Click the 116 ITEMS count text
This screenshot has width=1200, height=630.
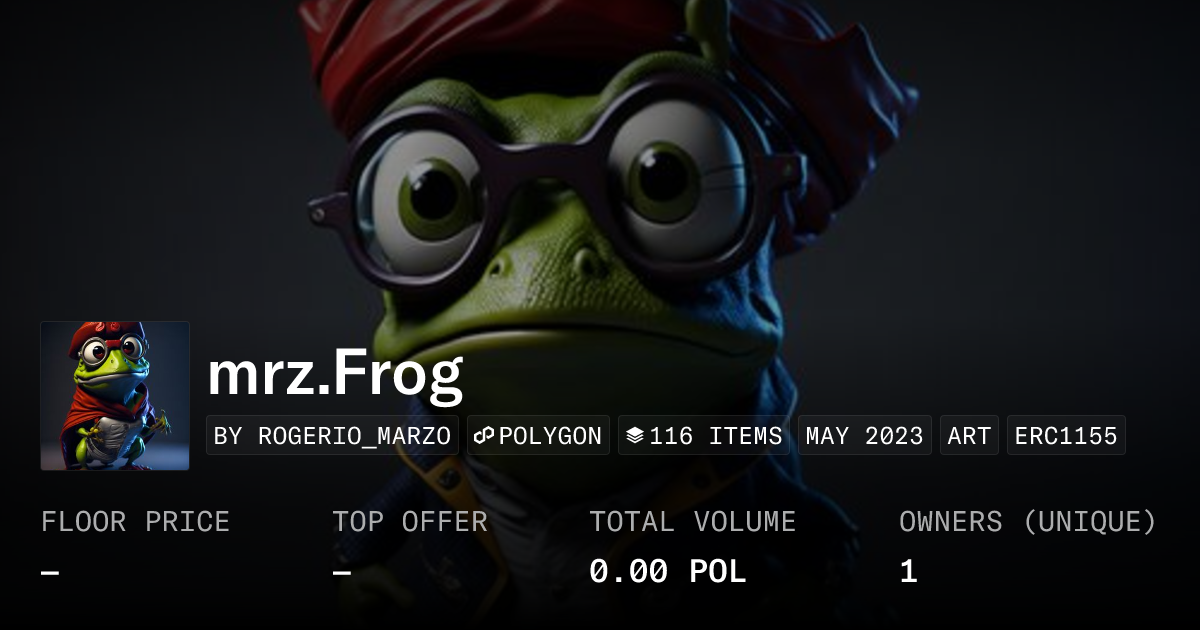(x=715, y=436)
